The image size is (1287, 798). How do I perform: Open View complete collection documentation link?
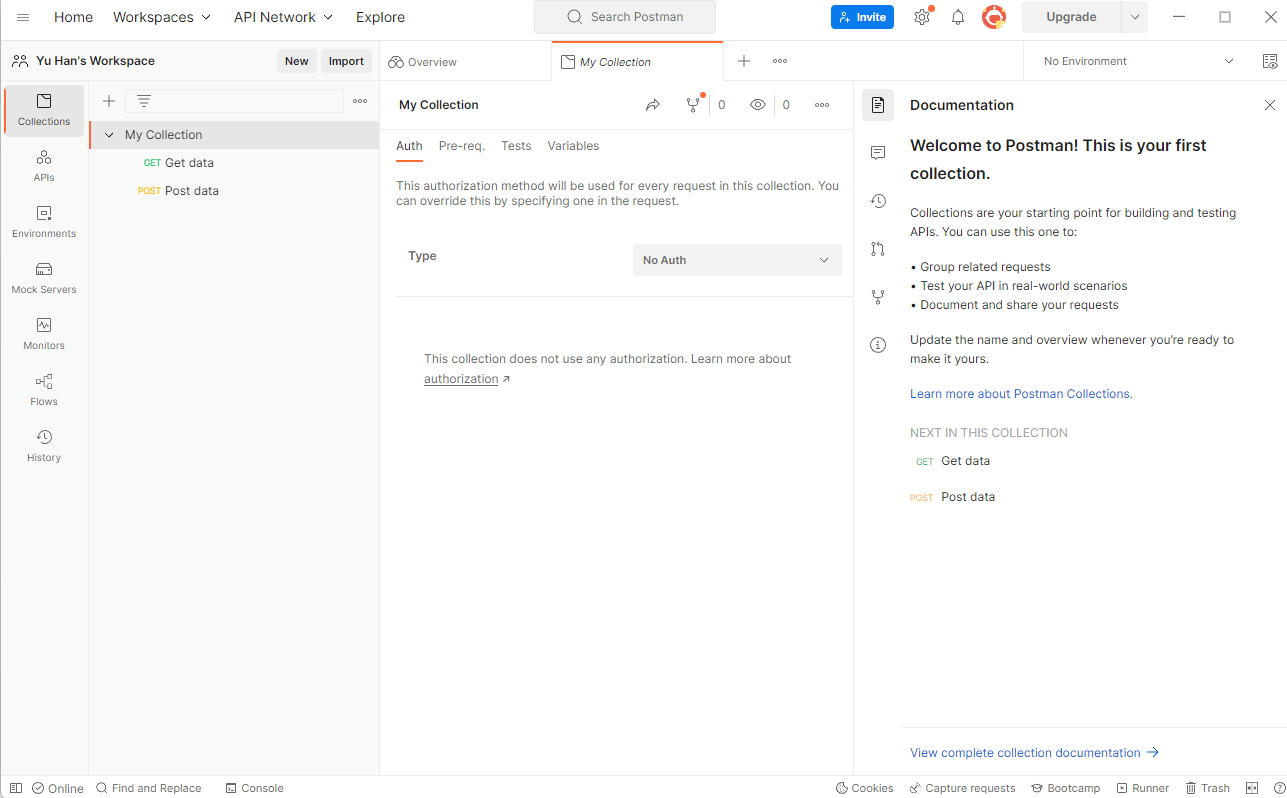1034,753
